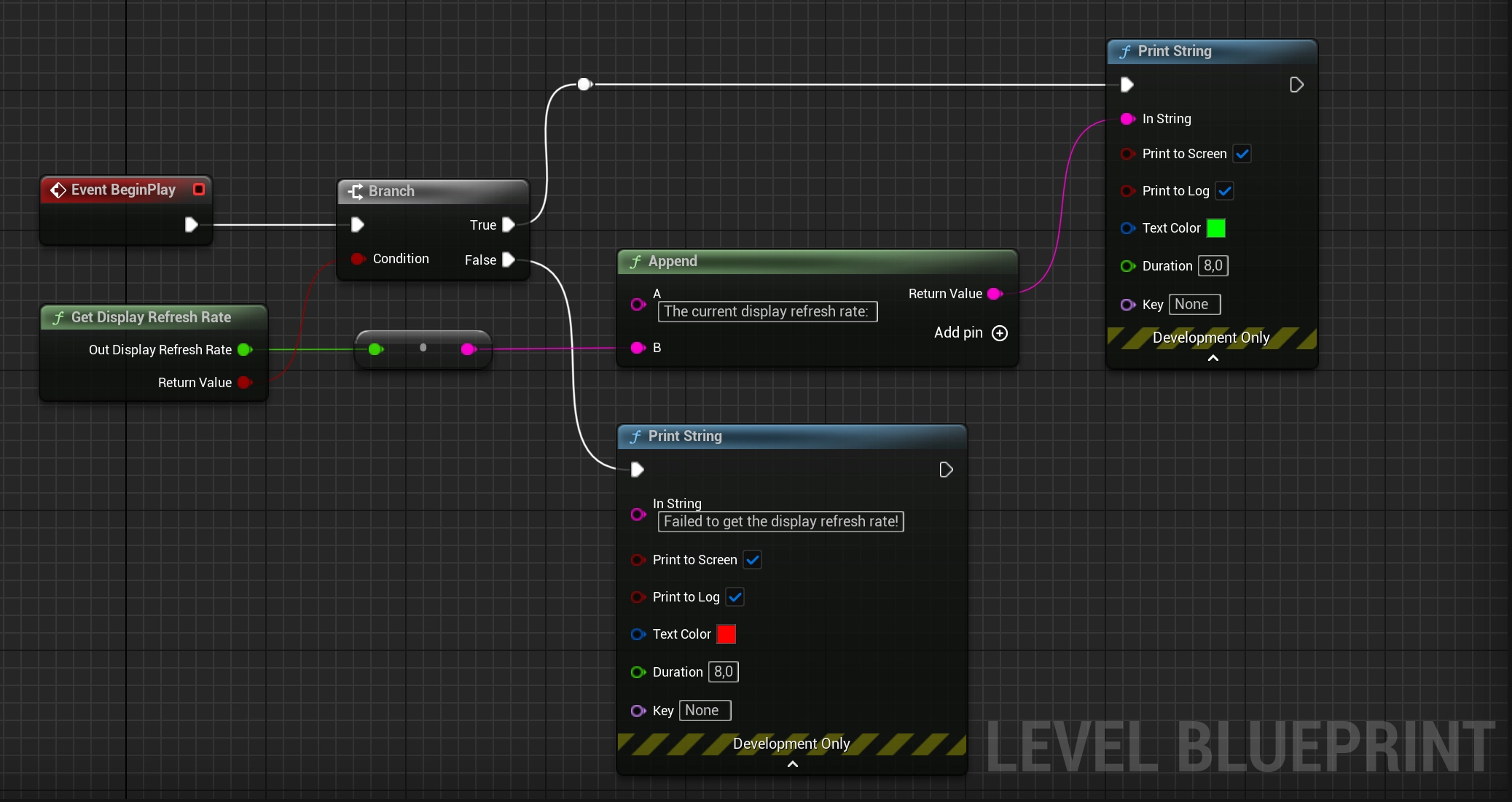Image resolution: width=1512 pixels, height=802 pixels.
Task: Click the red Text Color swatch
Action: 726,634
